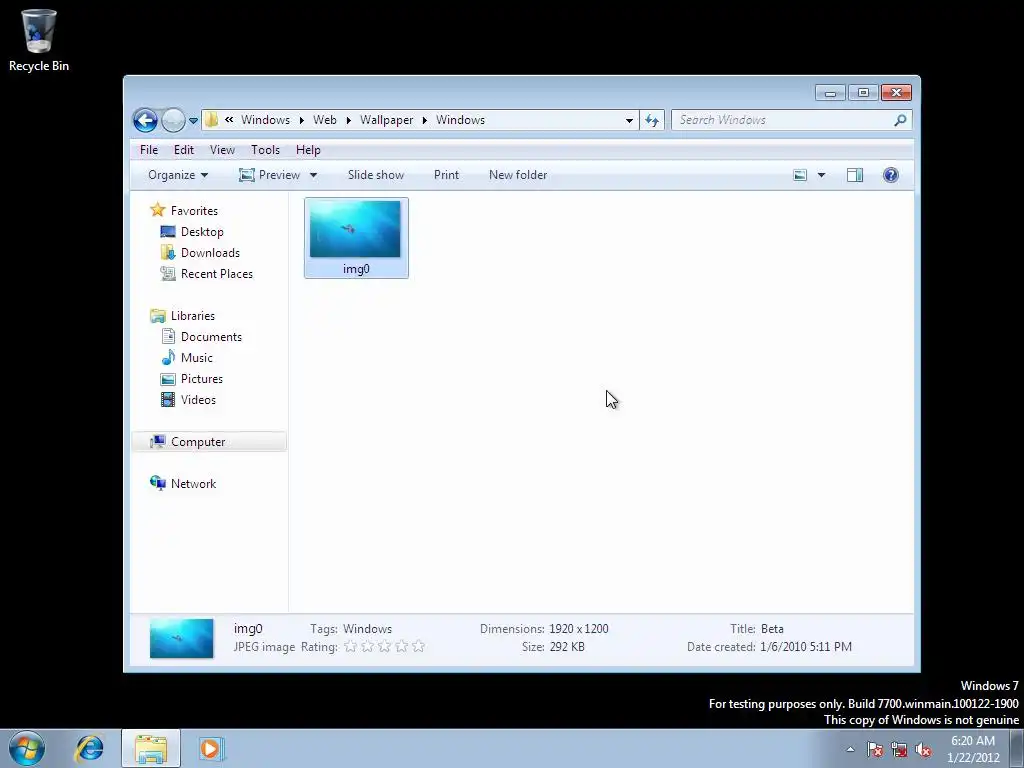1024x768 pixels.
Task: Expand the arrow after Web breadcrumb
Action: point(348,120)
